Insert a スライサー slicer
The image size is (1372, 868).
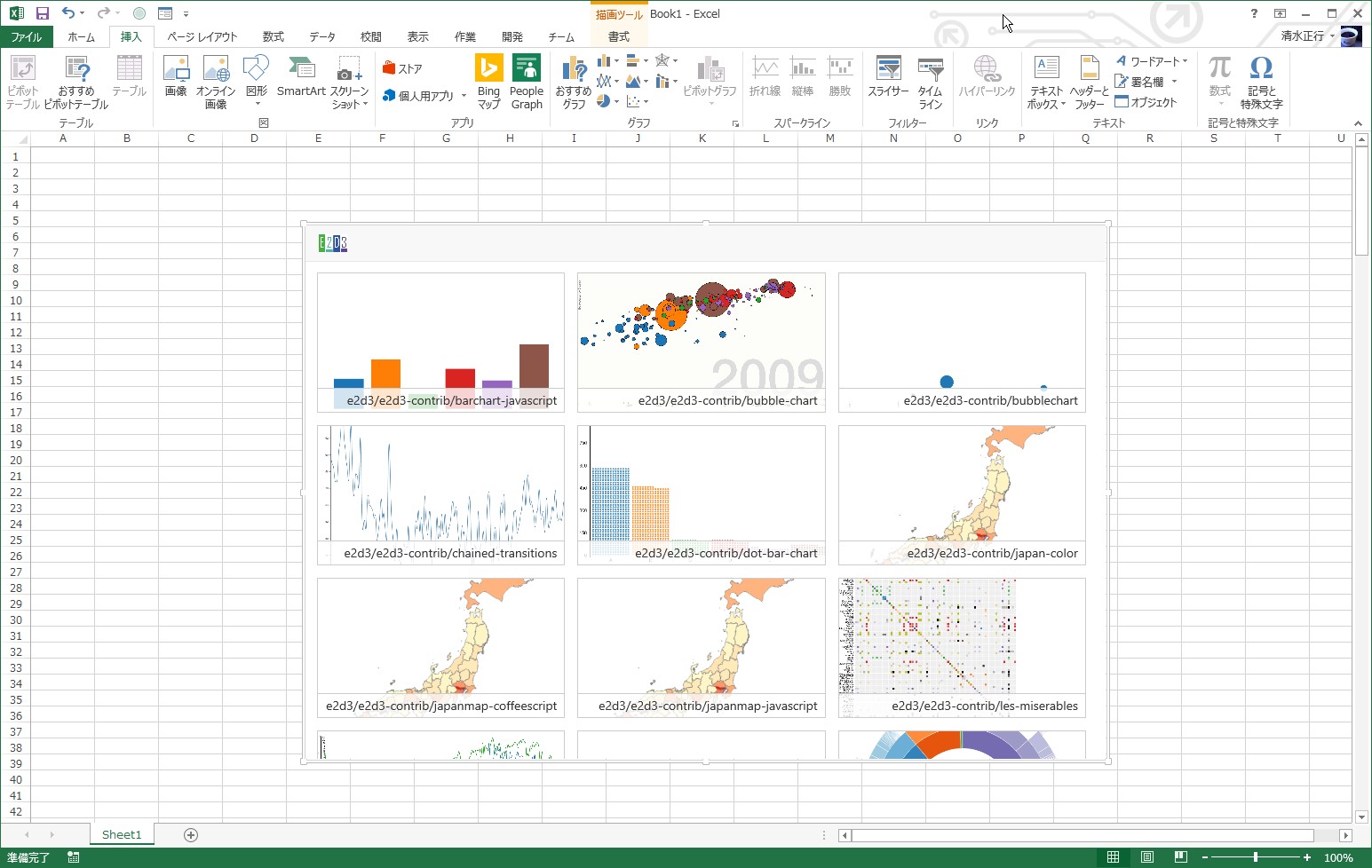pyautogui.click(x=888, y=76)
